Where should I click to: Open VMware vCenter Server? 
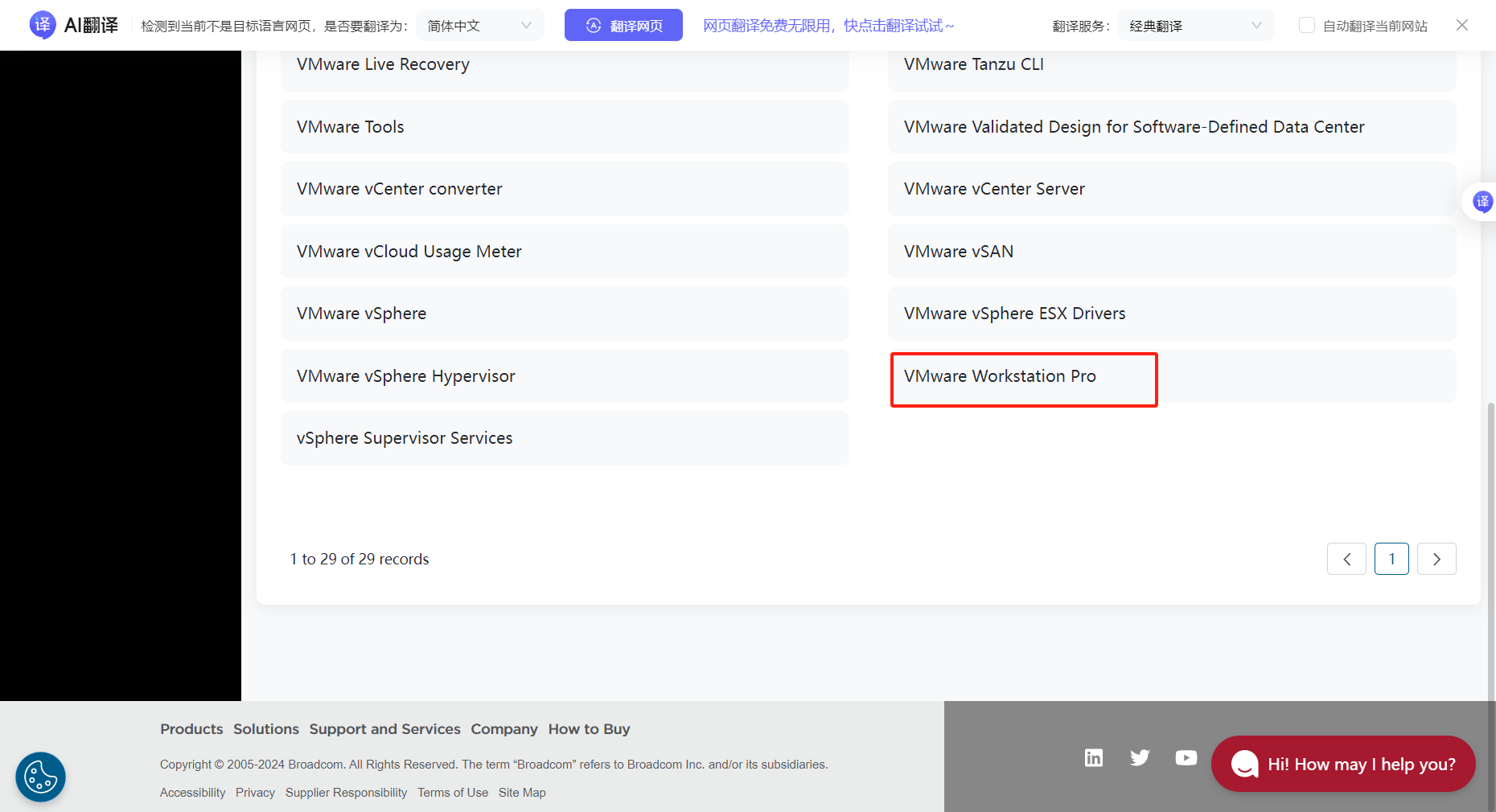tap(1172, 189)
